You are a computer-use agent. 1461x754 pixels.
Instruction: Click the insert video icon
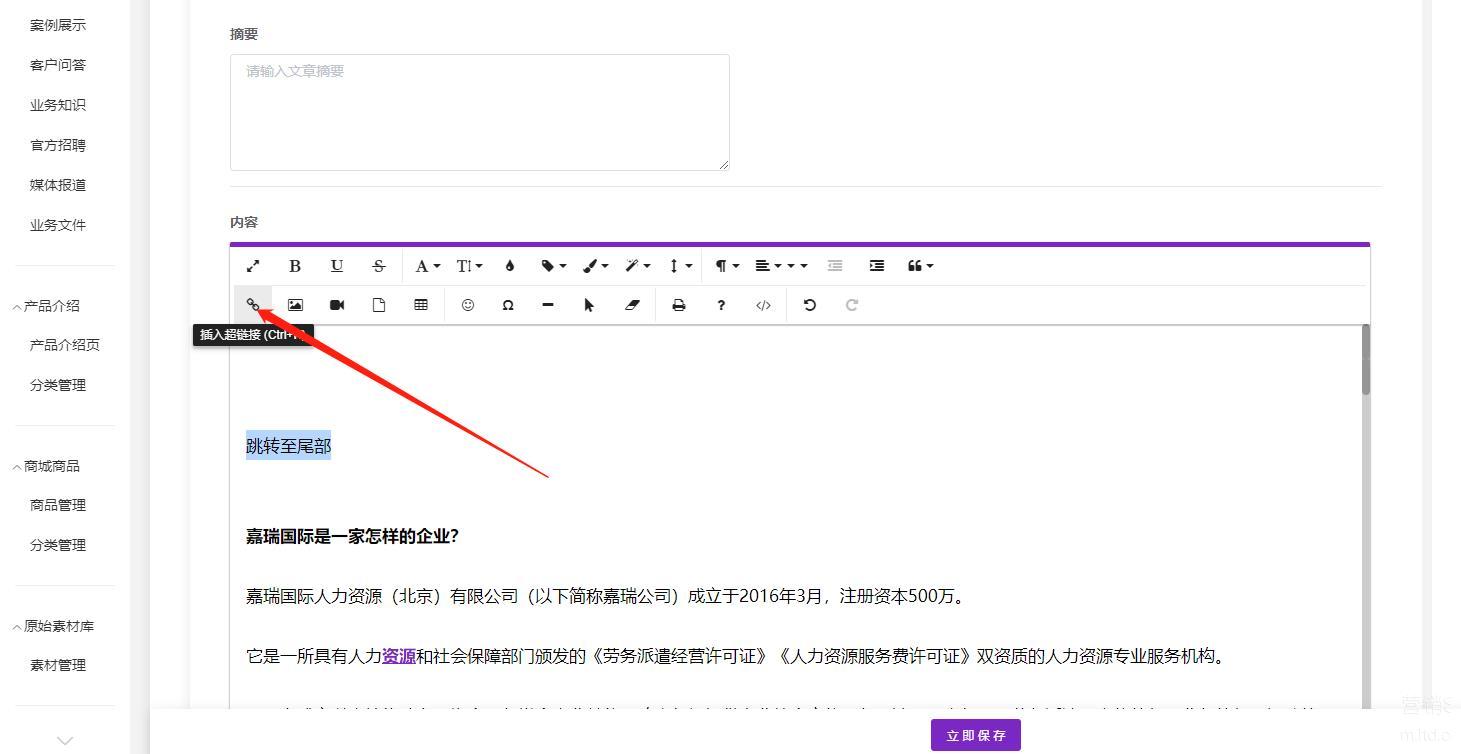point(337,305)
